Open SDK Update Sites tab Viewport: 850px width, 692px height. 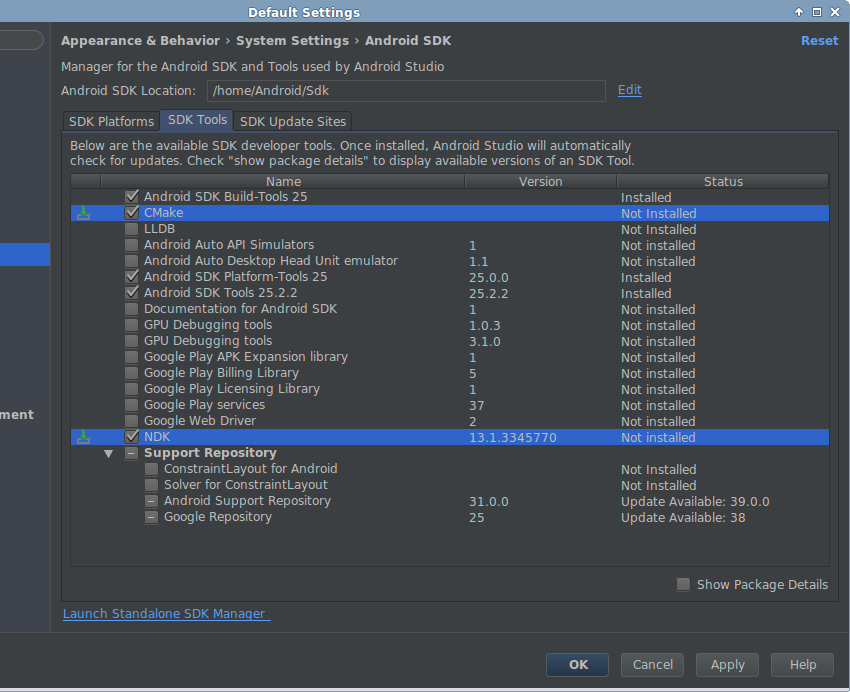click(293, 121)
